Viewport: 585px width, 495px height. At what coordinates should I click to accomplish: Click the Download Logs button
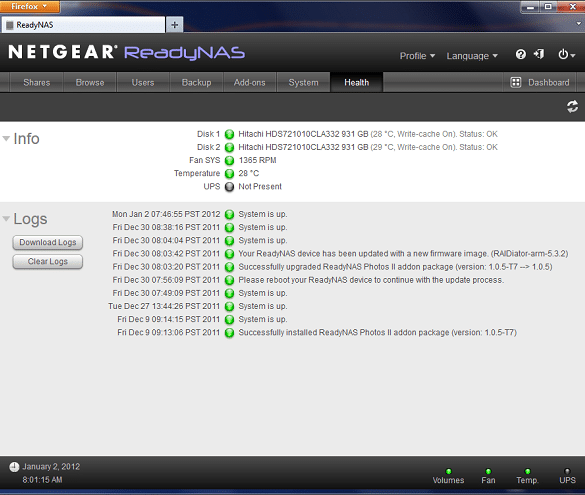coord(48,242)
